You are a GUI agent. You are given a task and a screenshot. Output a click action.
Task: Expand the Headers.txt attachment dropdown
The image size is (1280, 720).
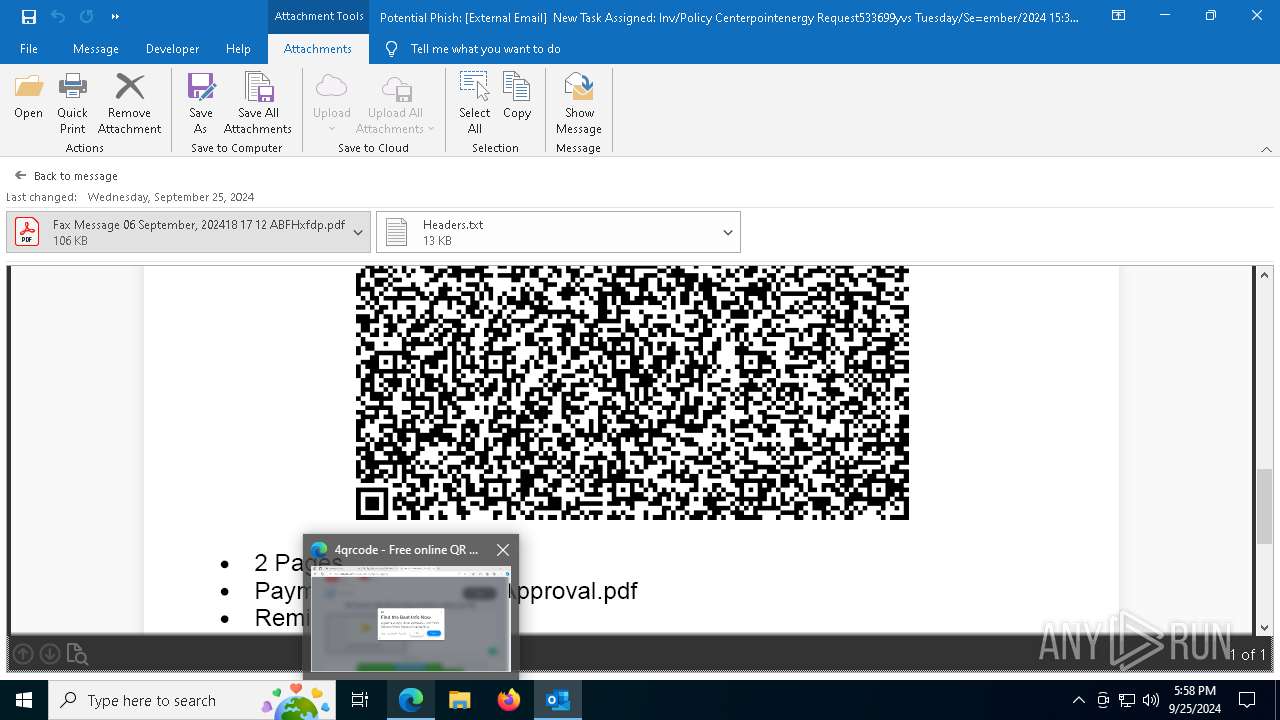(728, 232)
